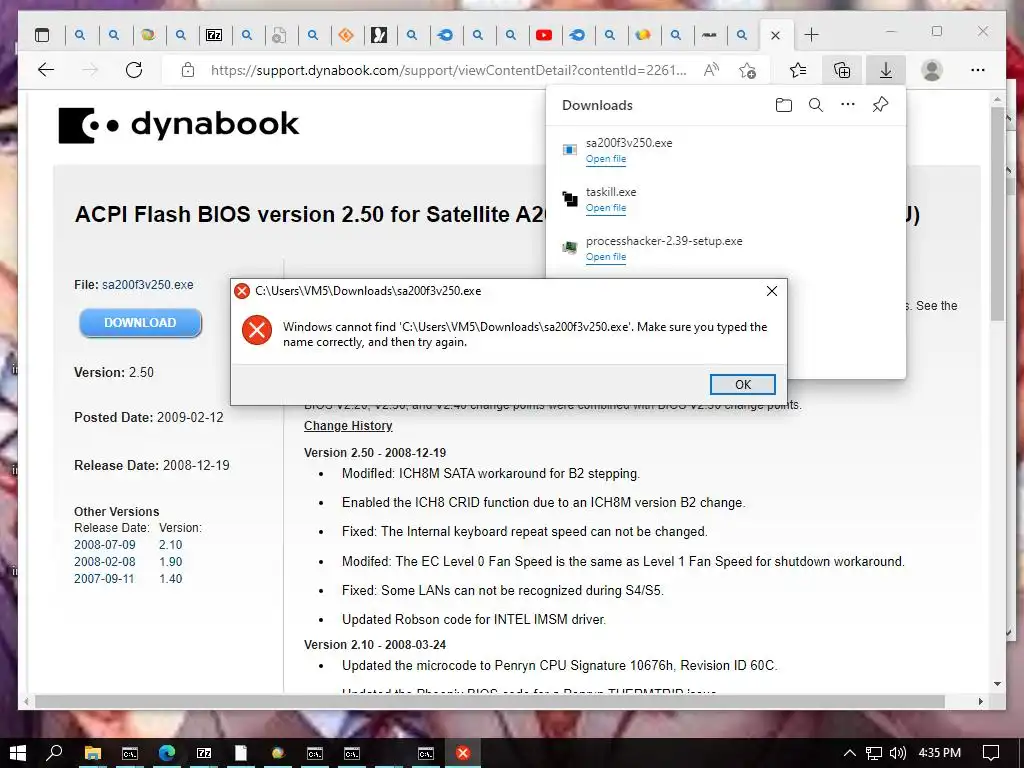Screen dimensions: 1024x768
Task: Close the current browser tab
Action: [x=775, y=35]
